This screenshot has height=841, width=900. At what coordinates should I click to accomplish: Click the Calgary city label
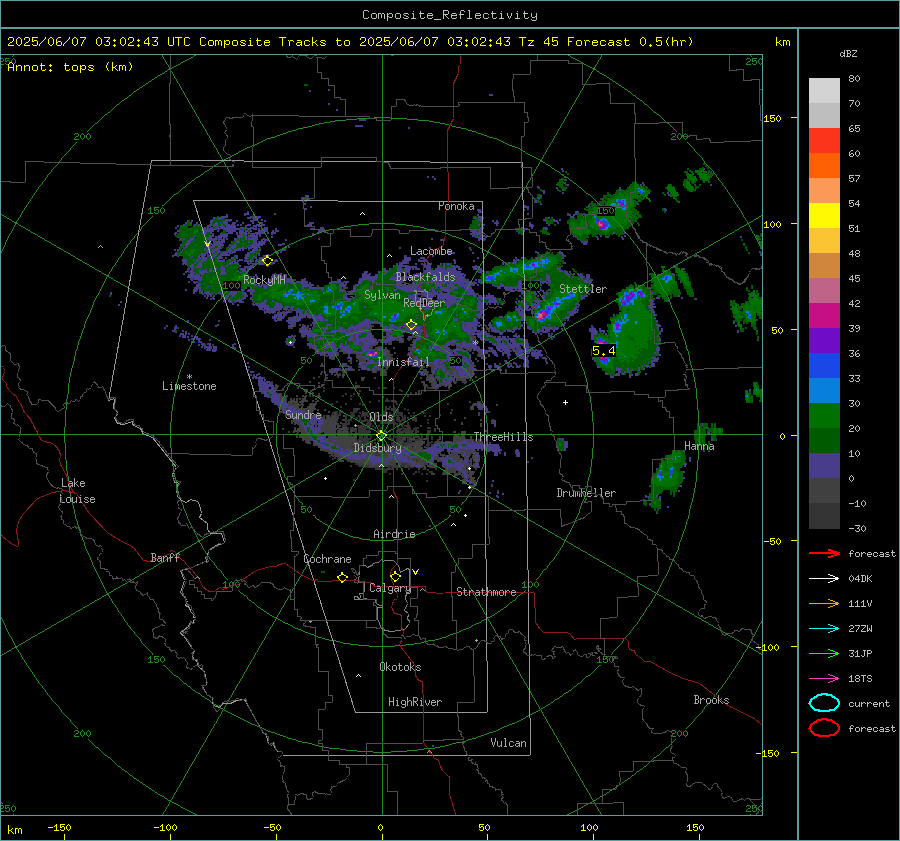390,588
